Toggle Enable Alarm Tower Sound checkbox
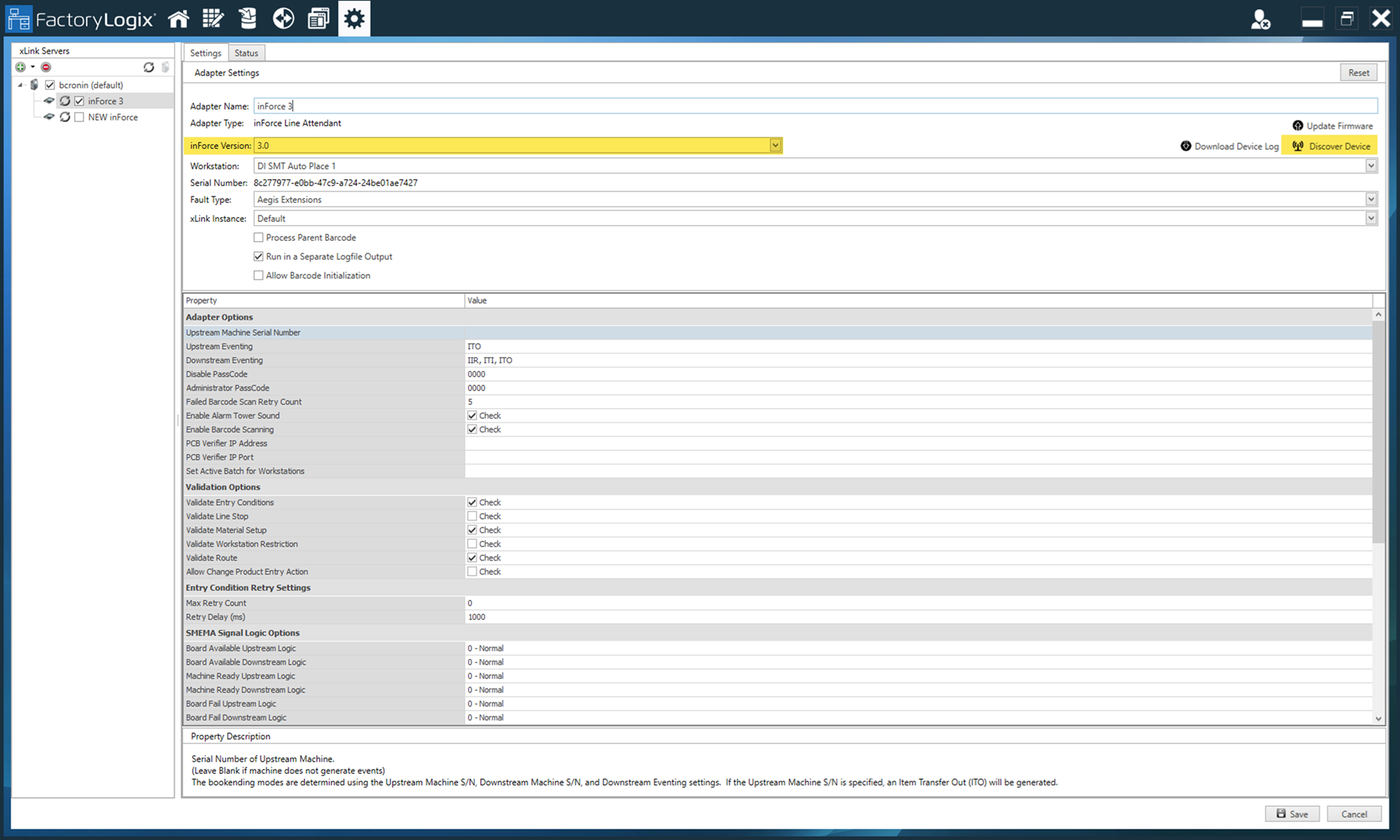The image size is (1400, 840). [472, 415]
